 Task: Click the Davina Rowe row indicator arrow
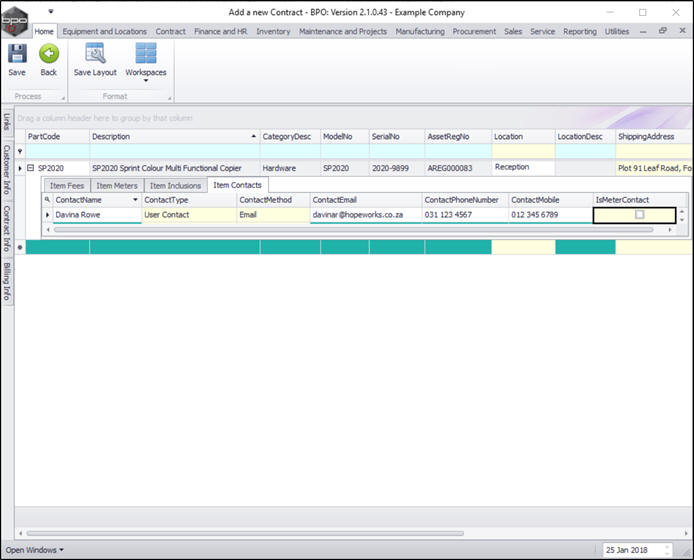click(x=47, y=215)
